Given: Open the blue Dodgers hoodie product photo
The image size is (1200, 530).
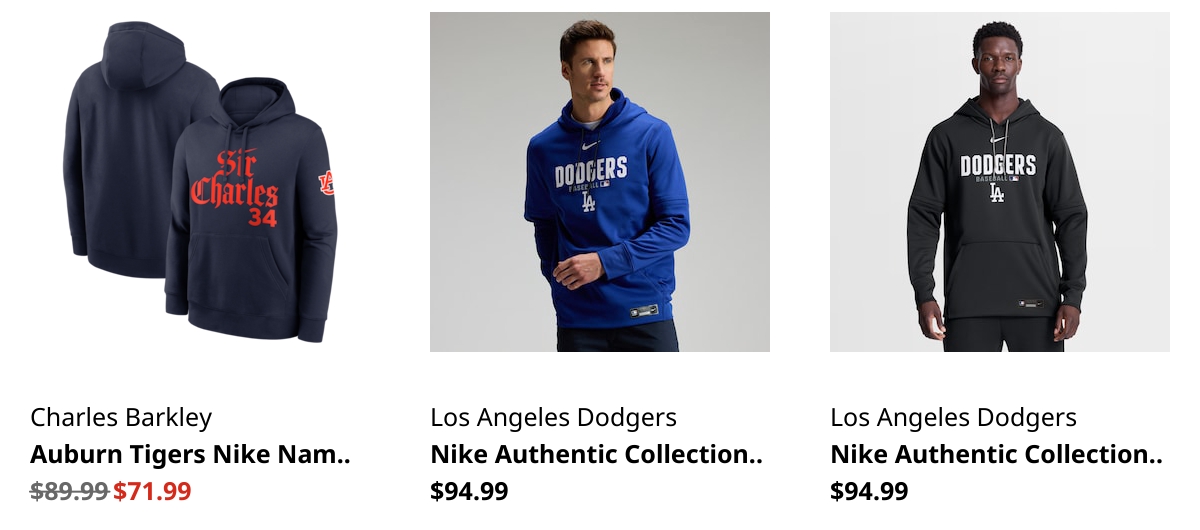Looking at the screenshot, I should click(600, 182).
